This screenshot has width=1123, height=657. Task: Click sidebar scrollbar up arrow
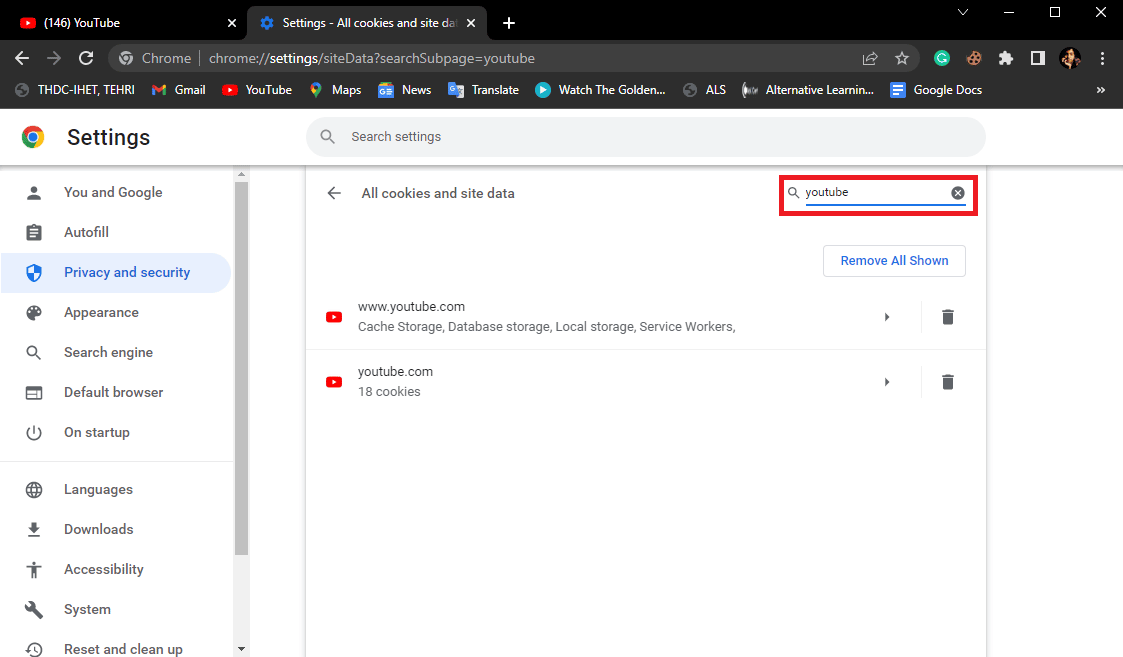(x=241, y=174)
